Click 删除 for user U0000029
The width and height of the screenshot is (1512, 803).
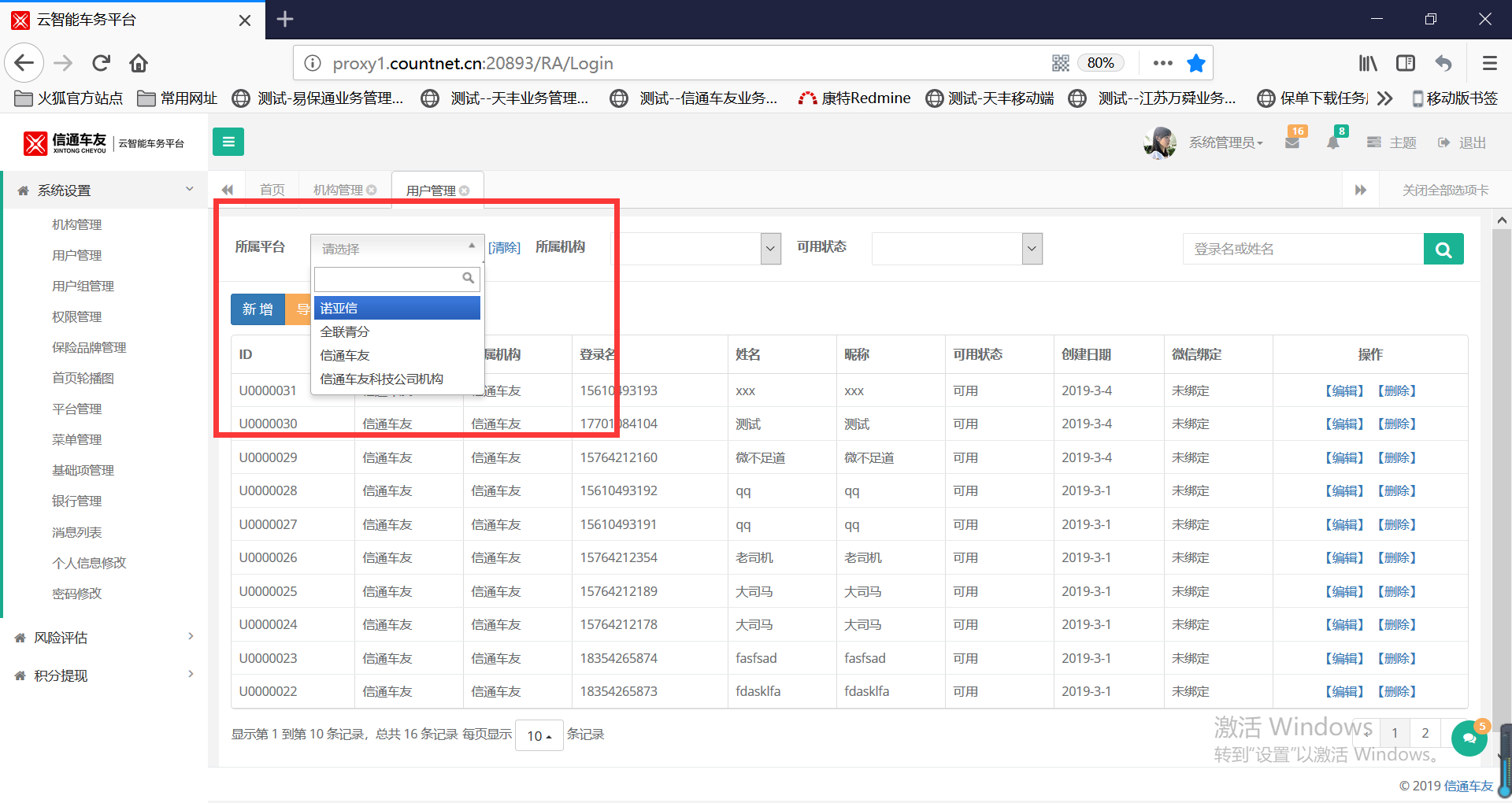point(1397,457)
